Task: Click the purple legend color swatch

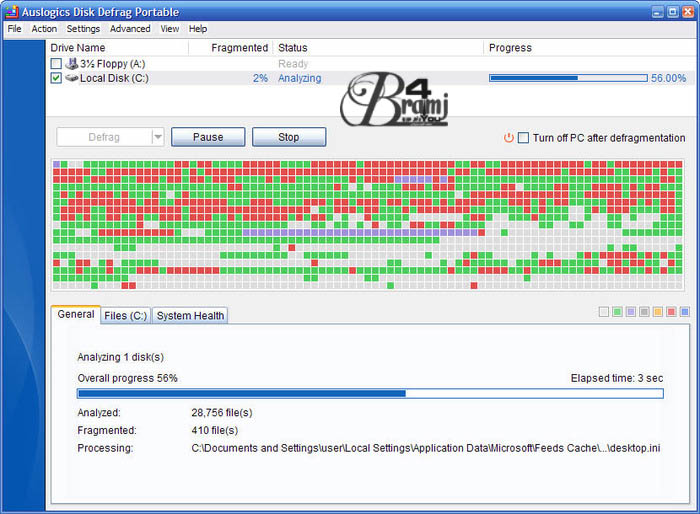Action: 630,312
